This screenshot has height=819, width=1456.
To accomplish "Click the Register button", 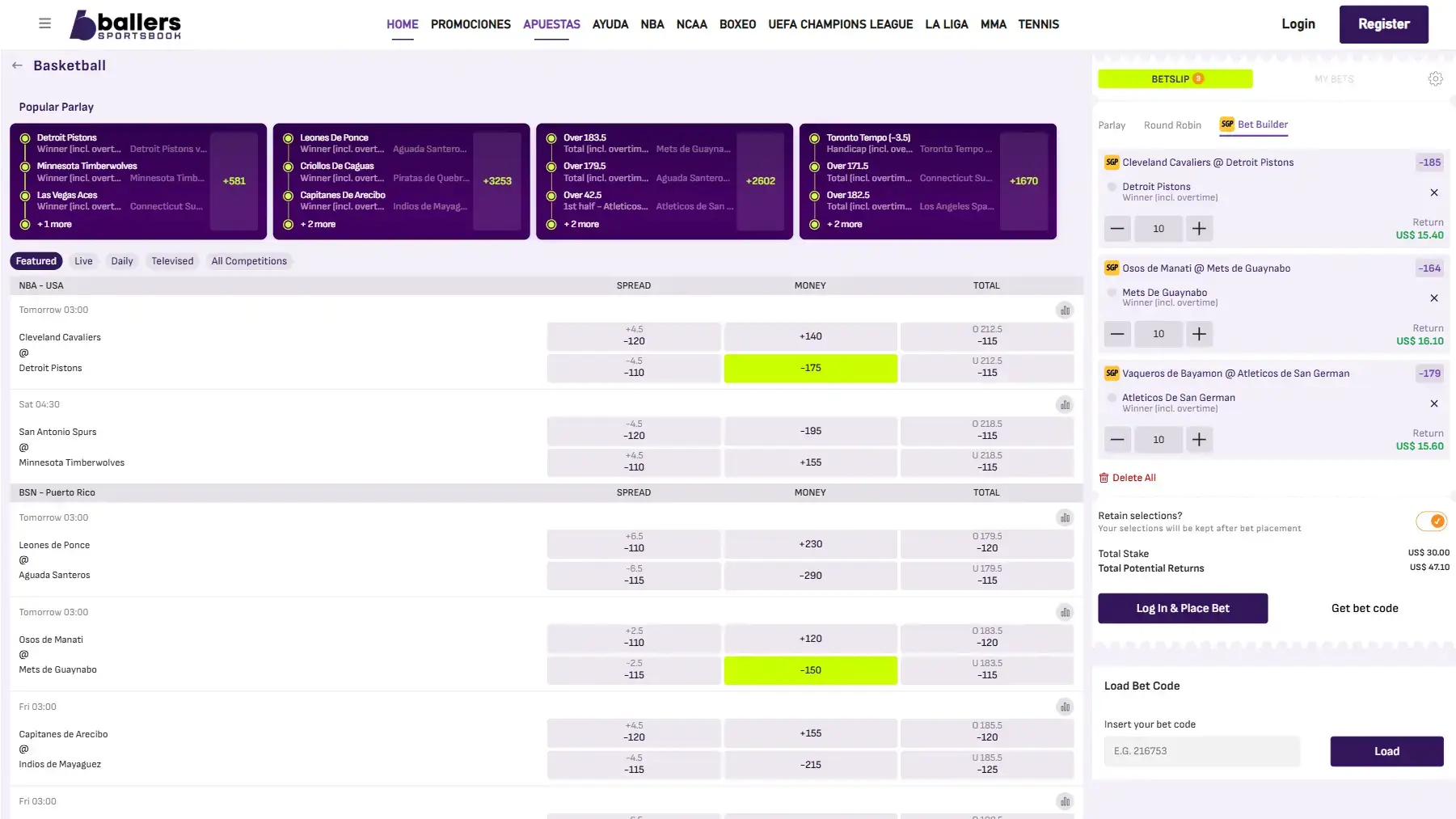I will [x=1384, y=24].
